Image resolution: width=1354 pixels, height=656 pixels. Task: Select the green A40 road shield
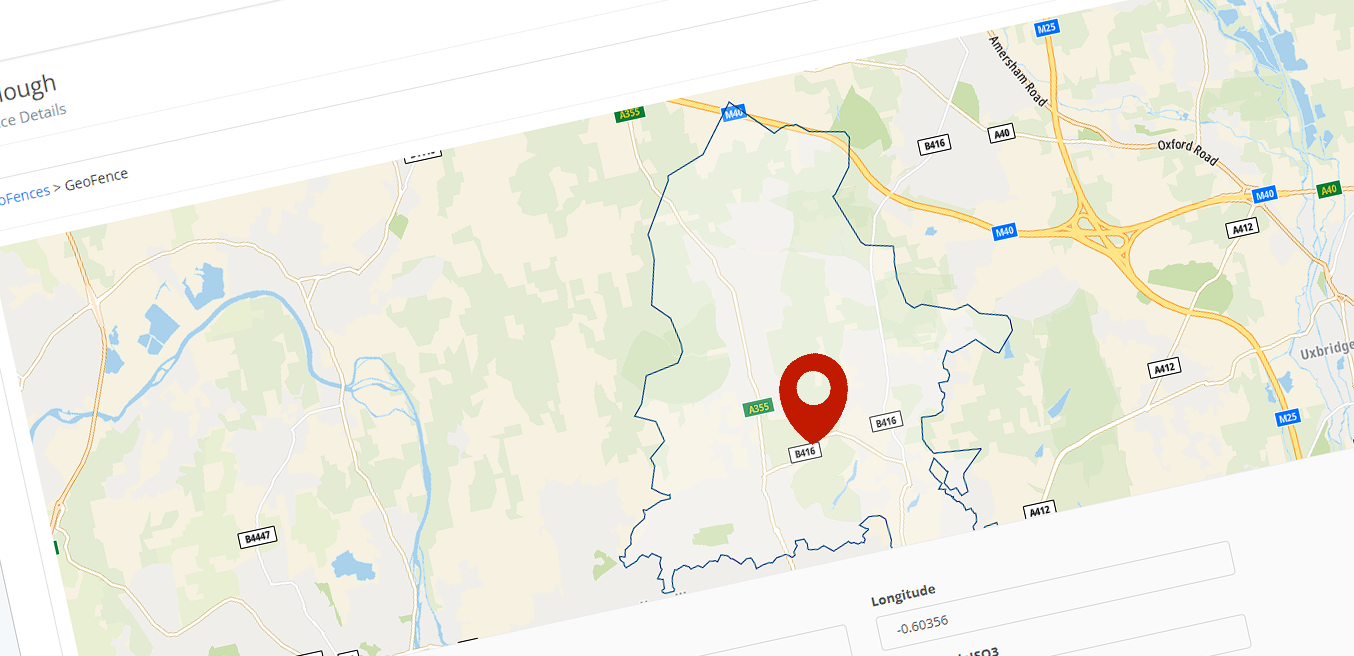click(1329, 189)
